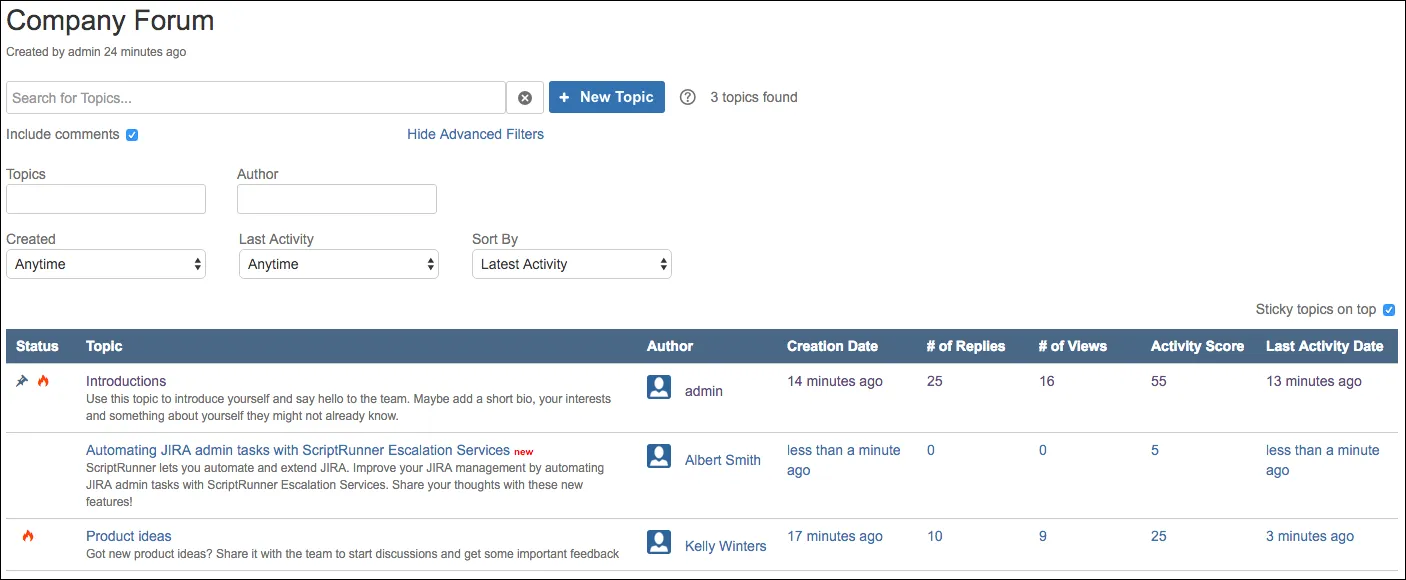Sort by the Author column header
This screenshot has height=580, width=1406.
(x=670, y=346)
